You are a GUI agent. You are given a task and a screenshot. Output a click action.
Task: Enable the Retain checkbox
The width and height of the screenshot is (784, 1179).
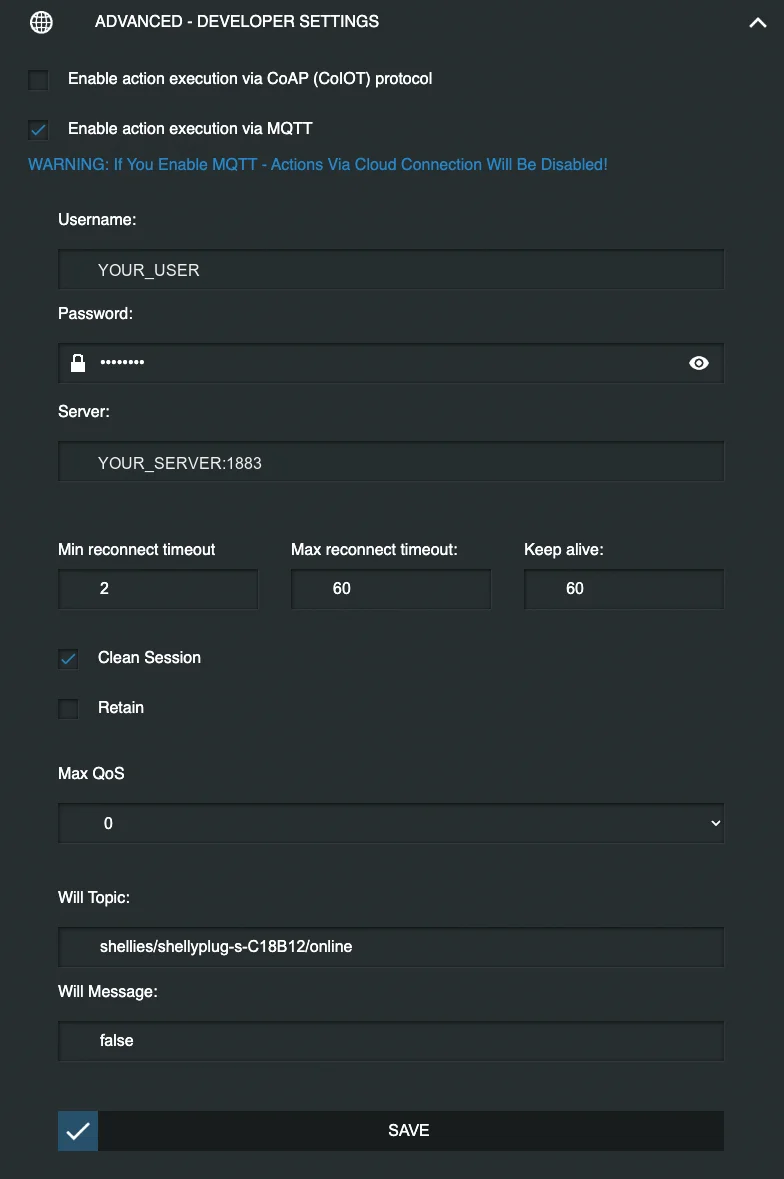click(68, 708)
